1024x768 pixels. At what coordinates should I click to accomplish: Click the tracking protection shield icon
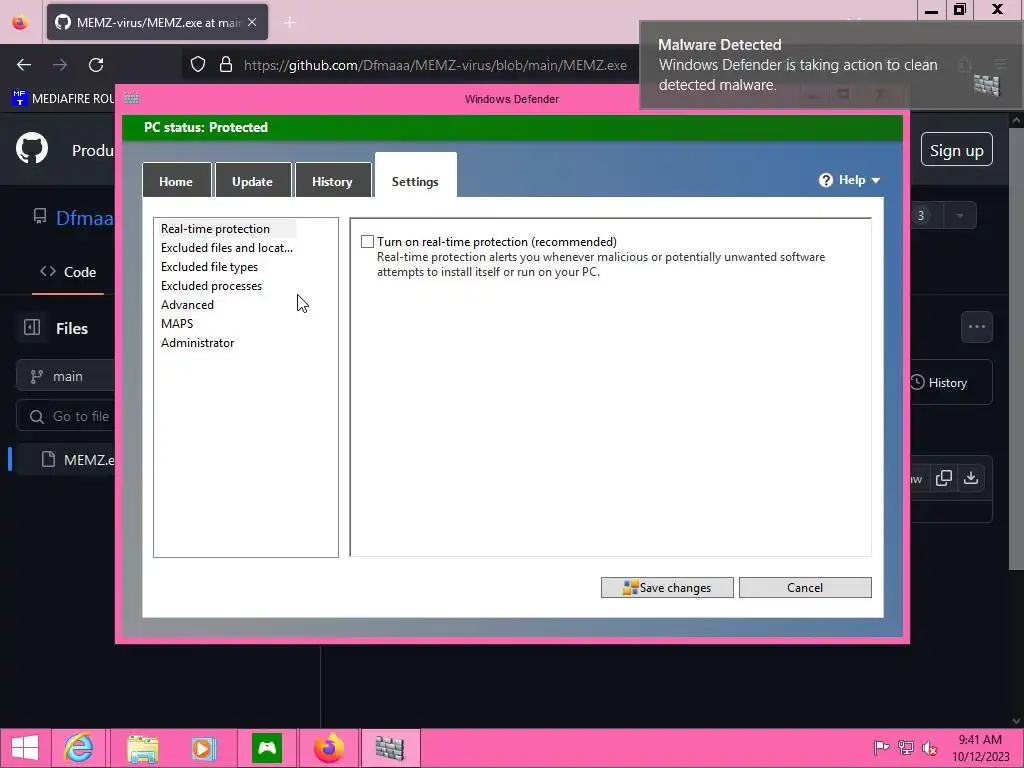point(198,64)
